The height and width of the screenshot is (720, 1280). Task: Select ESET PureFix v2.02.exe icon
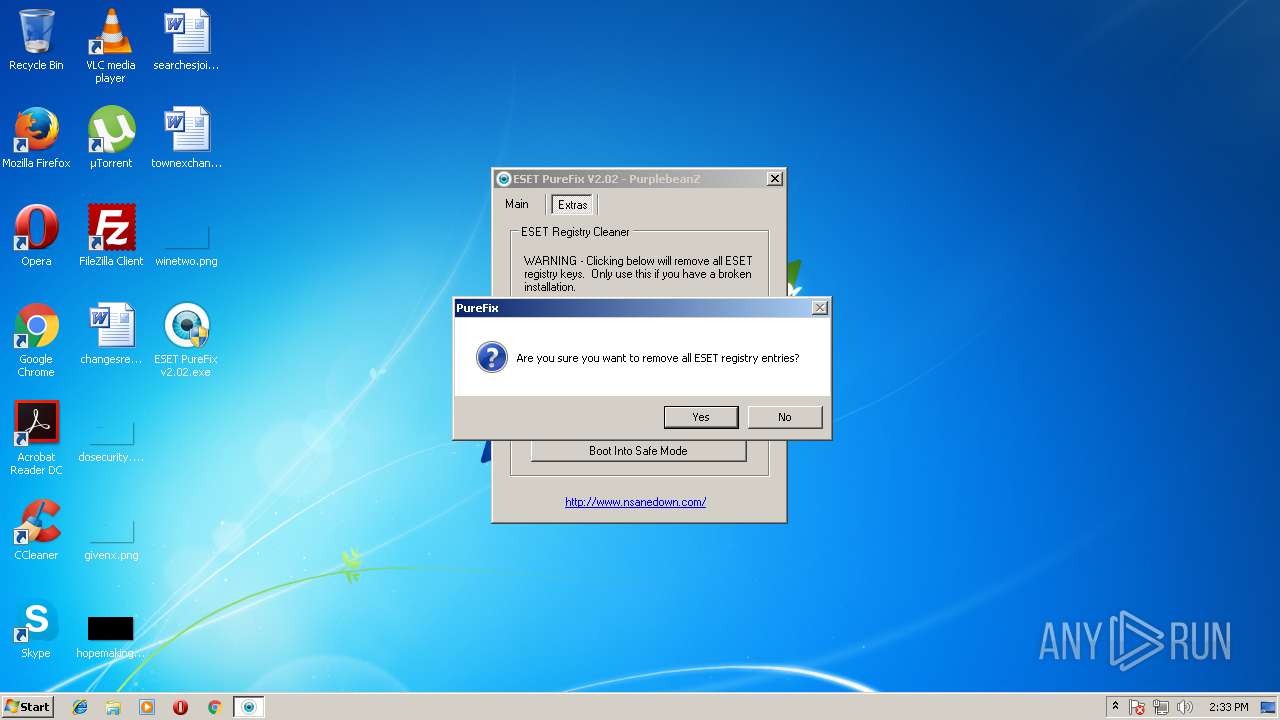pyautogui.click(x=186, y=340)
